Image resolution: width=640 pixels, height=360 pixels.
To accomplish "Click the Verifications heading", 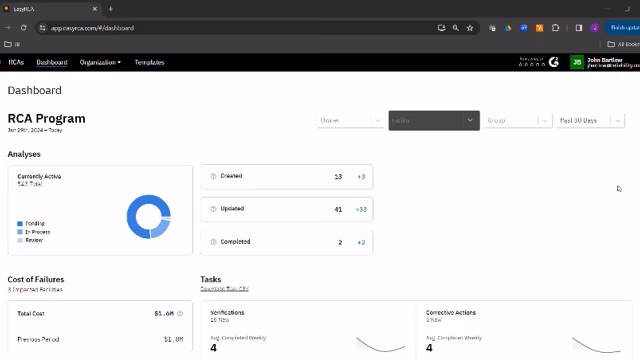I will pos(227,313).
